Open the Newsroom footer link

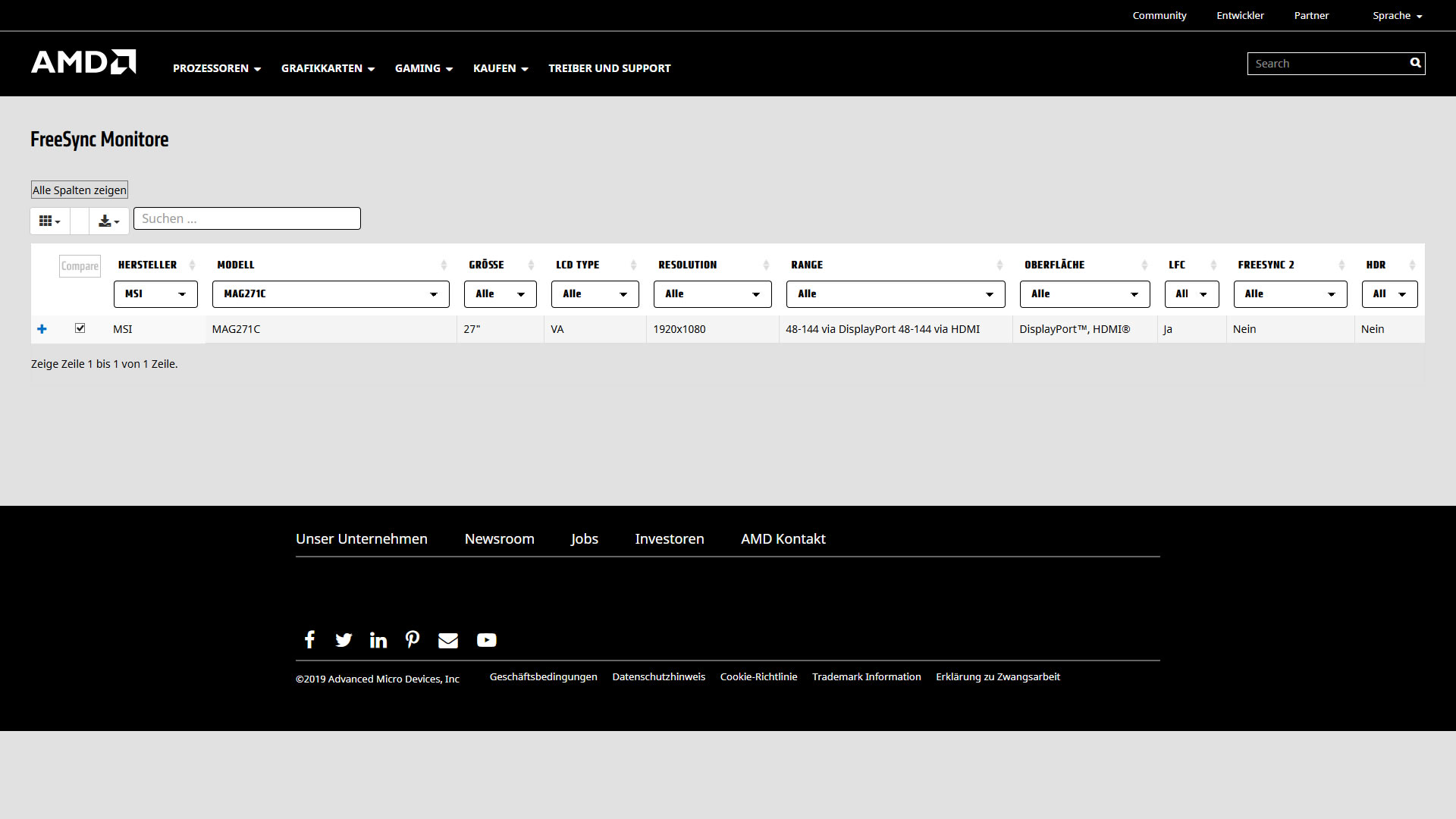(x=499, y=538)
